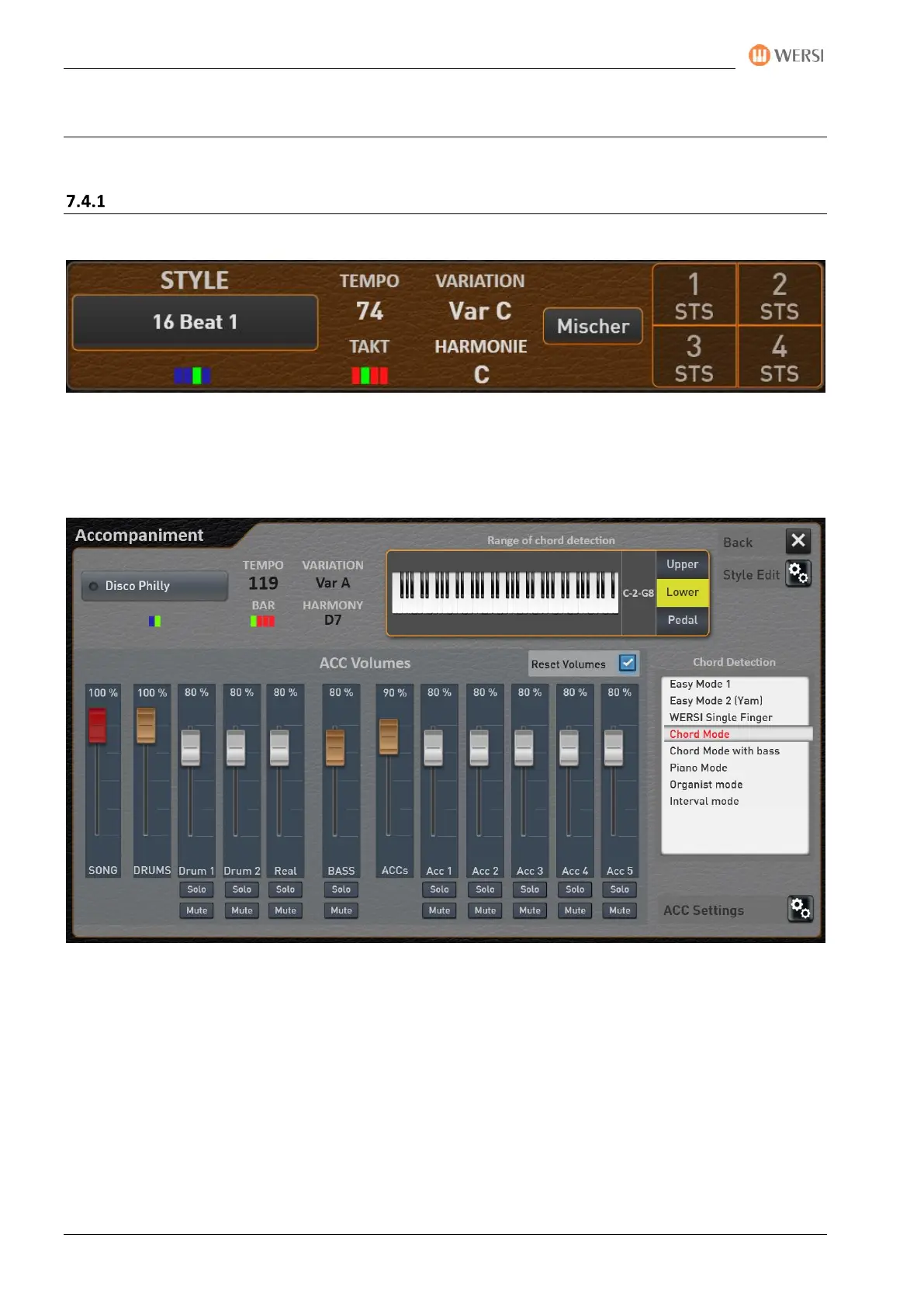Mute the Drum 2 channel

click(242, 910)
